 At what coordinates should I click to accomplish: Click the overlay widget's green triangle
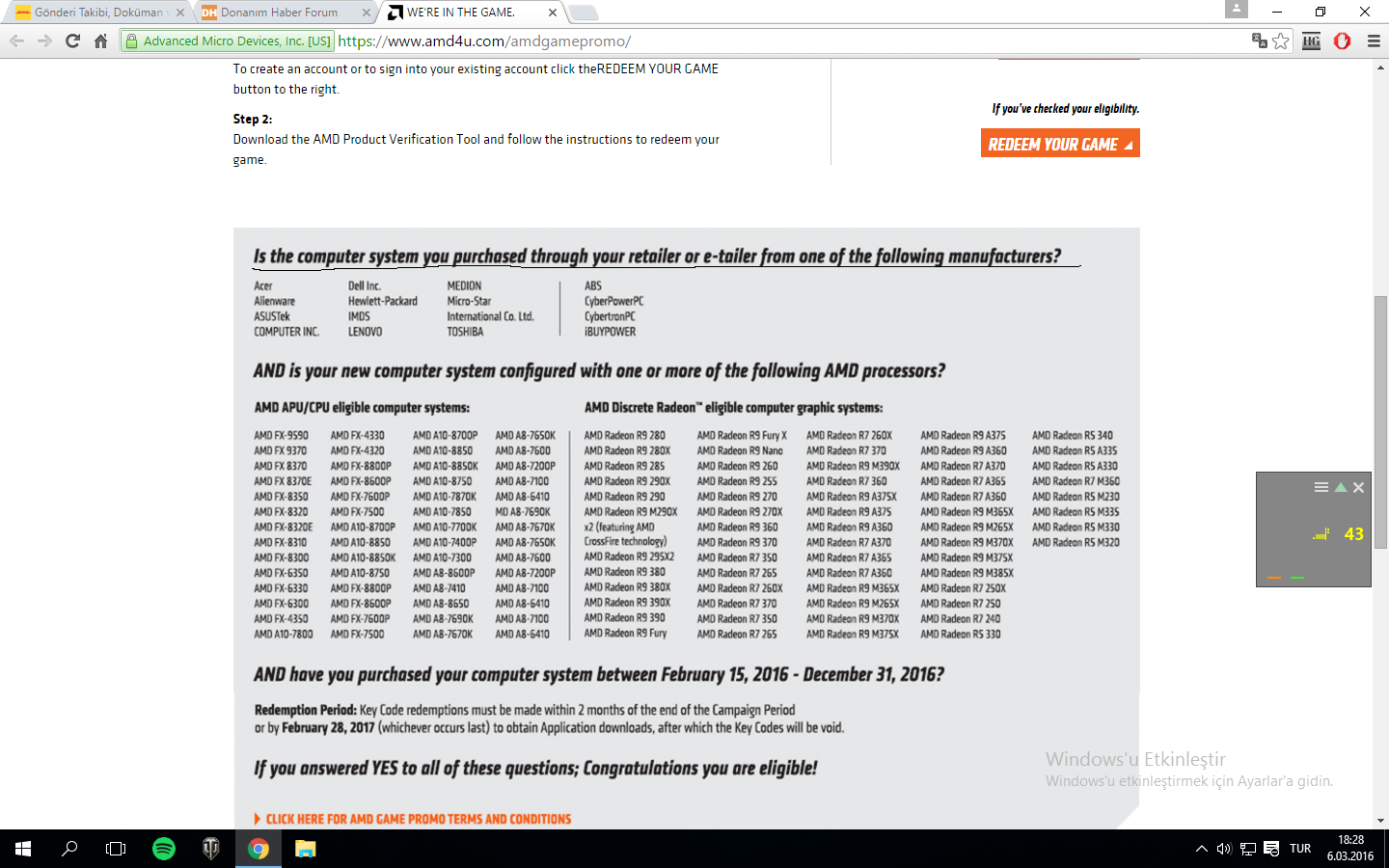pyautogui.click(x=1340, y=487)
